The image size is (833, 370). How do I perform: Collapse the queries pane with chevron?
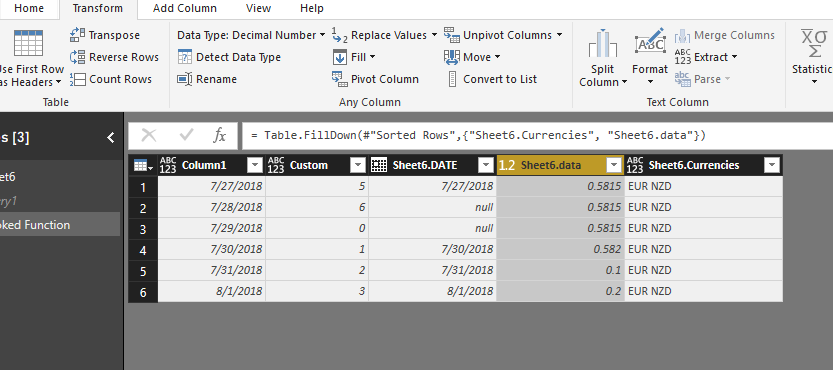(x=110, y=138)
